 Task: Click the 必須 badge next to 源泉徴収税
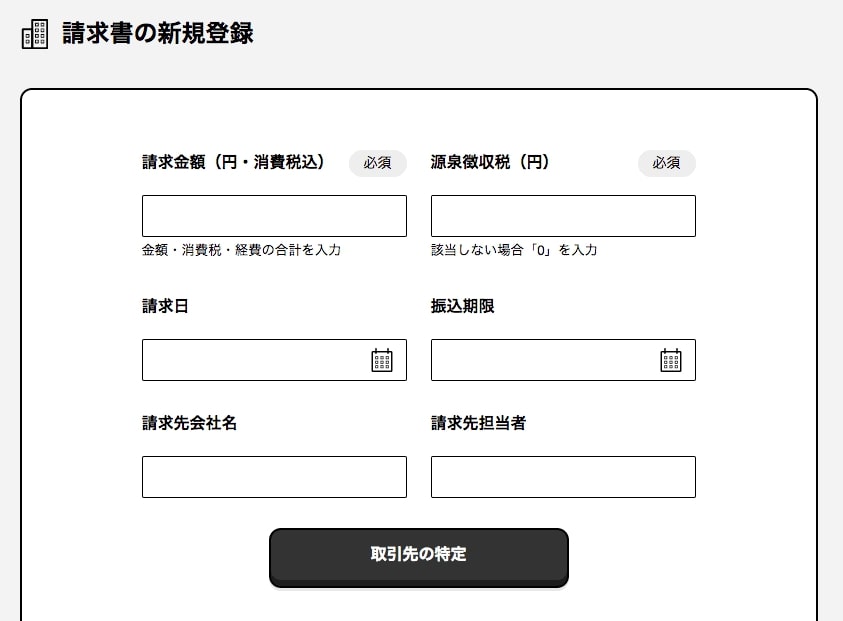pos(666,163)
